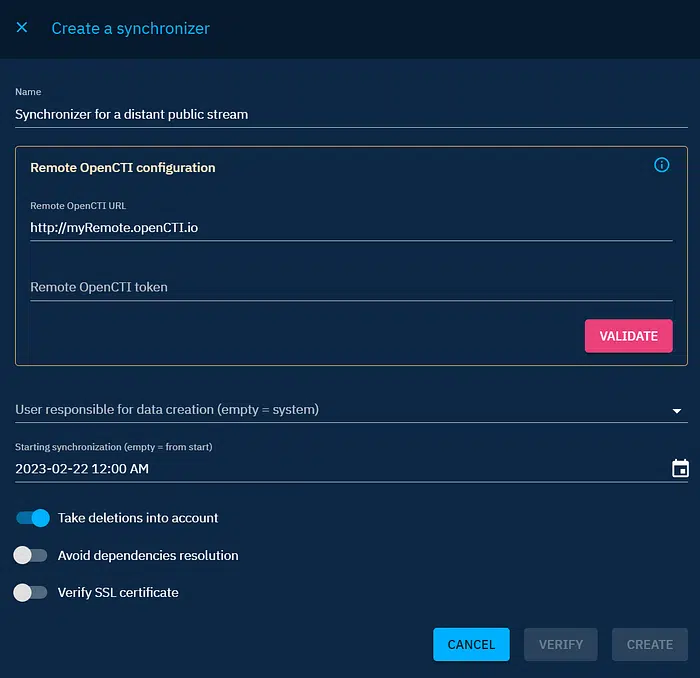Enable the Avoid dependencies resolution switch
Viewport: 700px width, 678px height.
30,555
